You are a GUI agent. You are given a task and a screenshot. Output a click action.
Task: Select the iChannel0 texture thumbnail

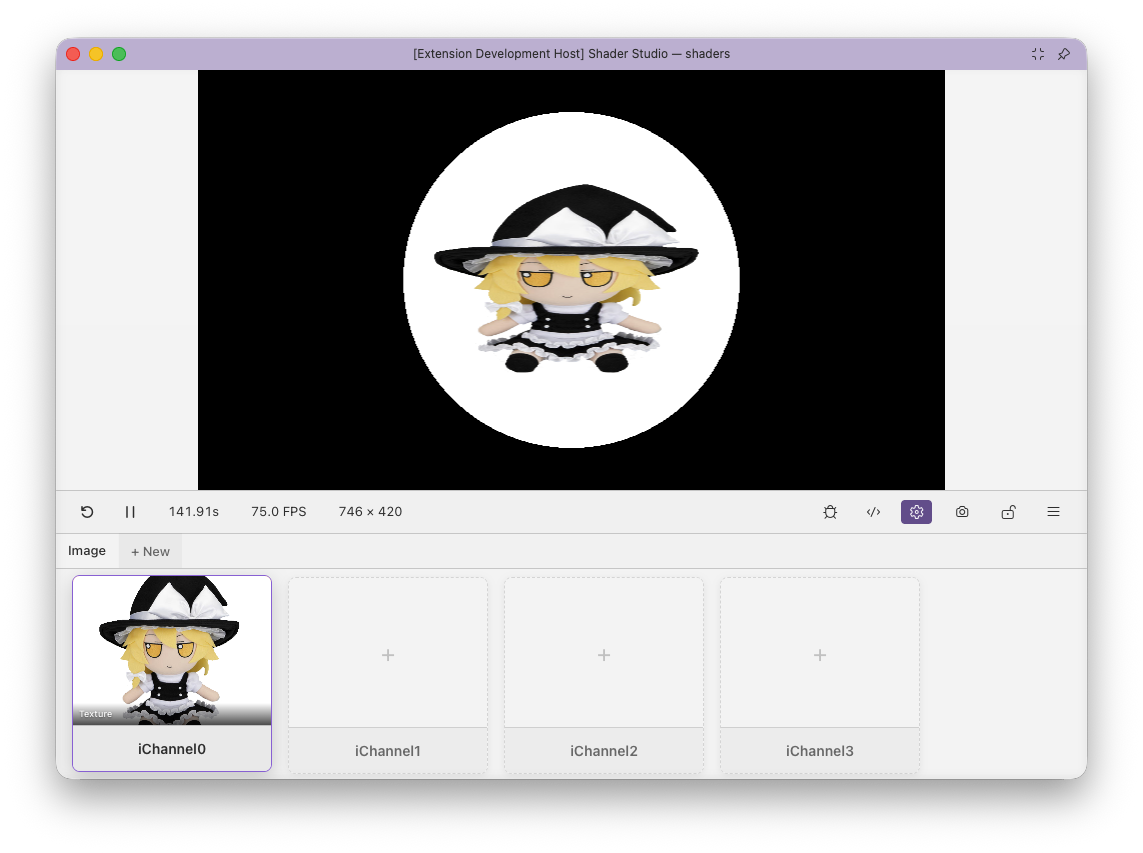172,650
